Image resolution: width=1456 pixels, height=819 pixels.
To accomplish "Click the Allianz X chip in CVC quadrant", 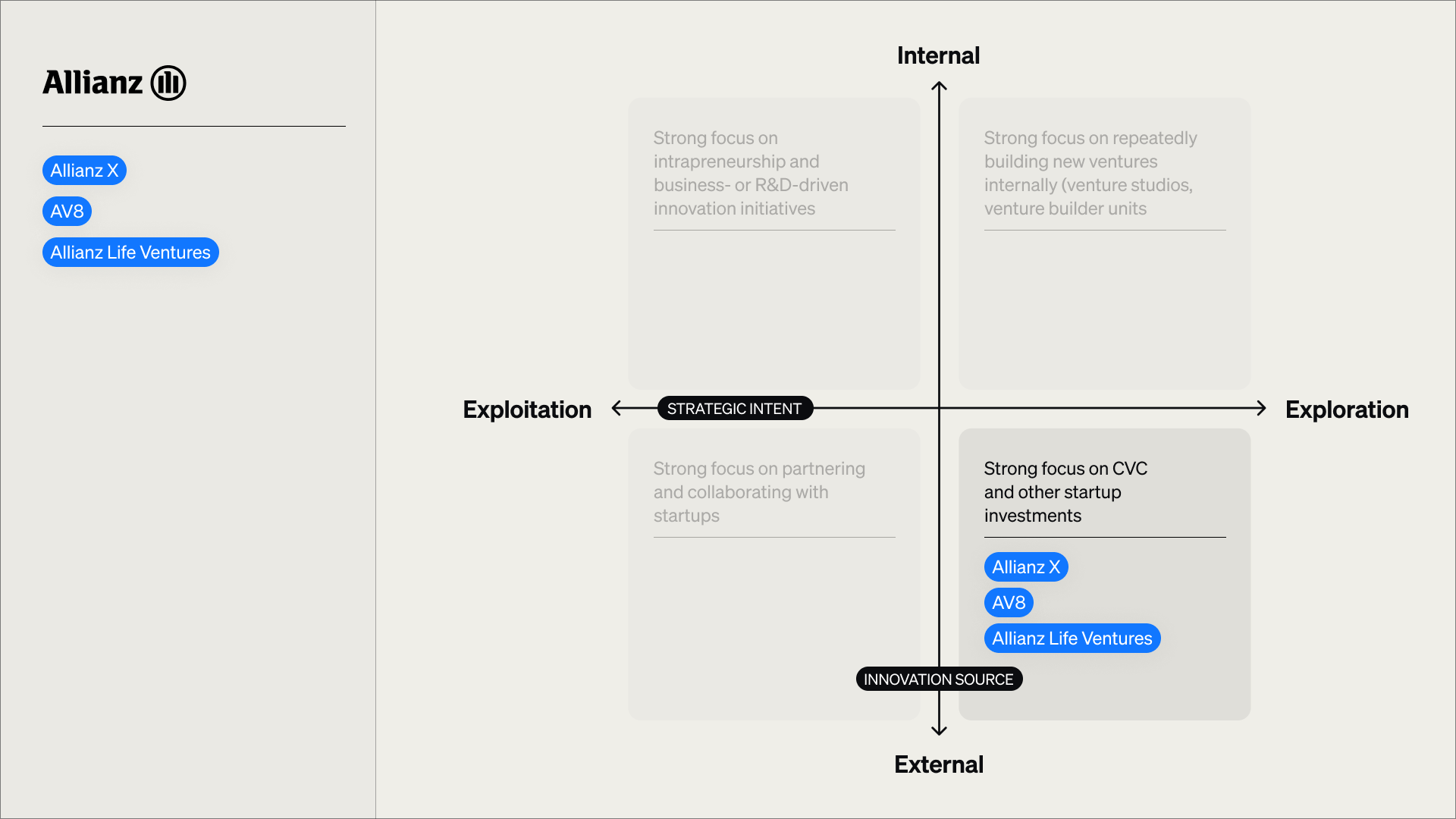I will pos(1026,567).
